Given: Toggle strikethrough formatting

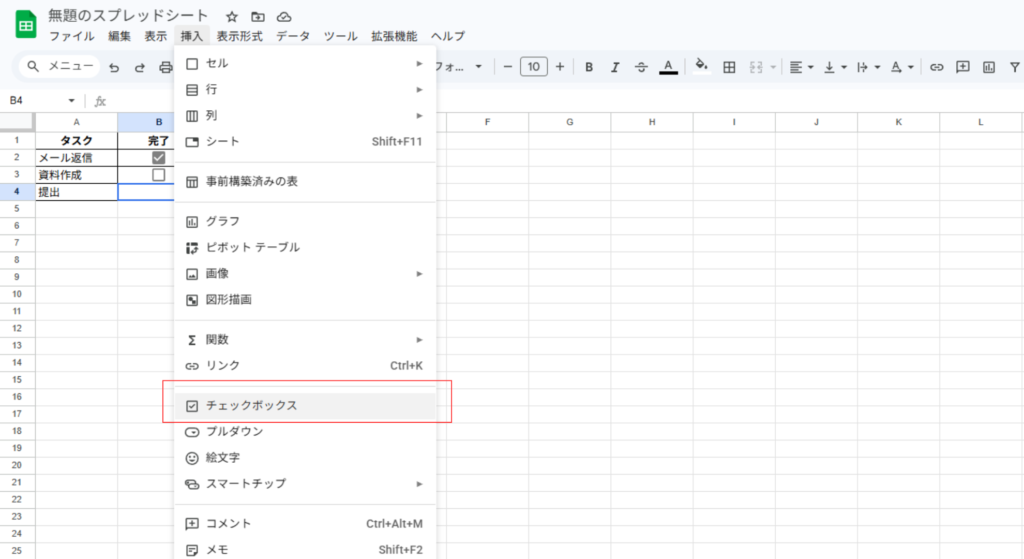Looking at the screenshot, I should [641, 67].
